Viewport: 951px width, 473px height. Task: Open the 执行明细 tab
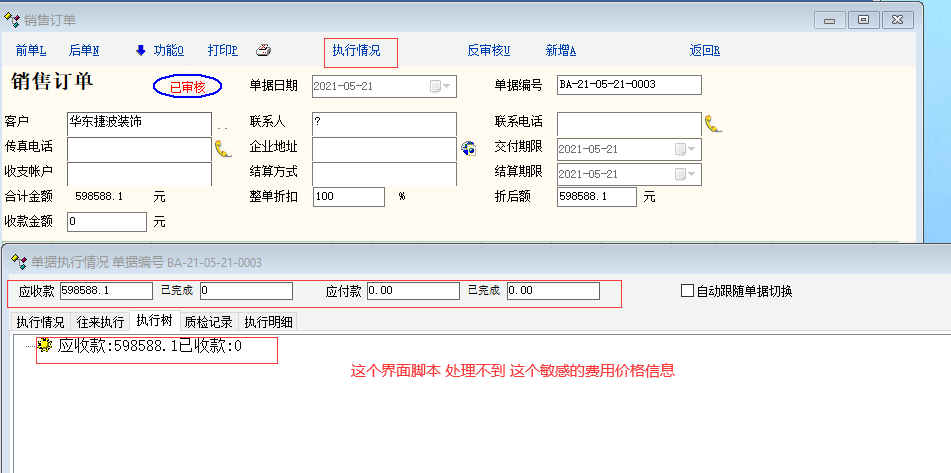pos(268,322)
